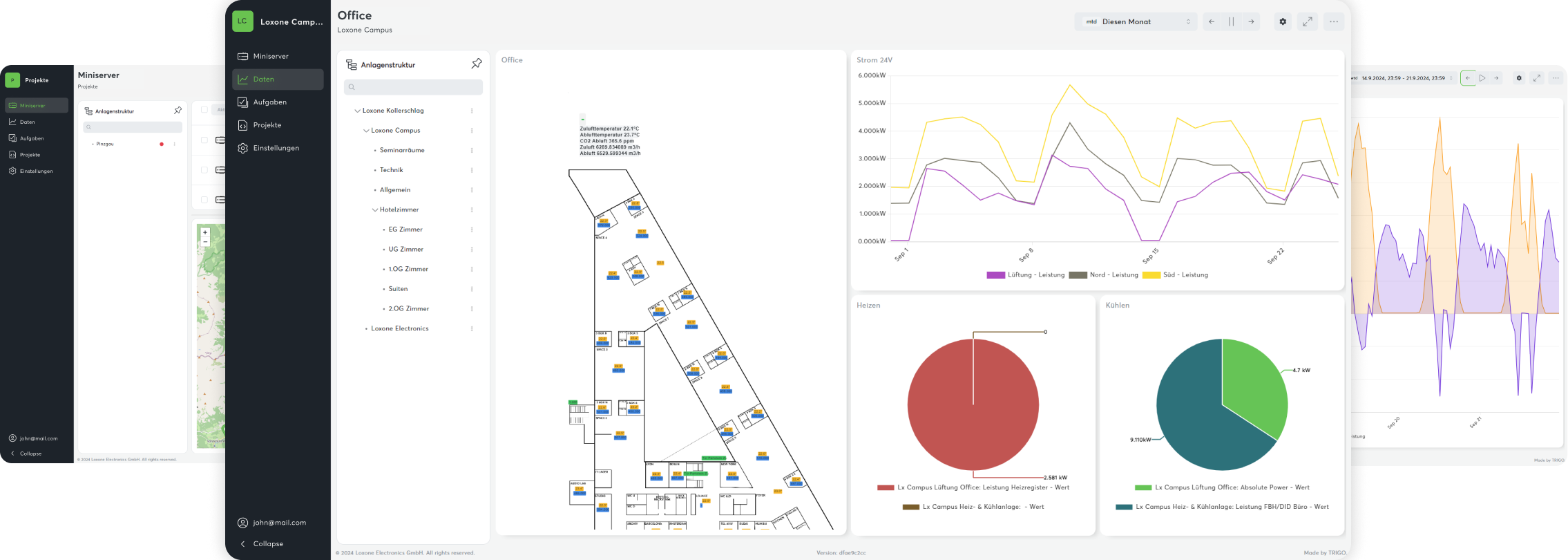
Task: Go to next period in Office toolbar
Action: [1251, 21]
